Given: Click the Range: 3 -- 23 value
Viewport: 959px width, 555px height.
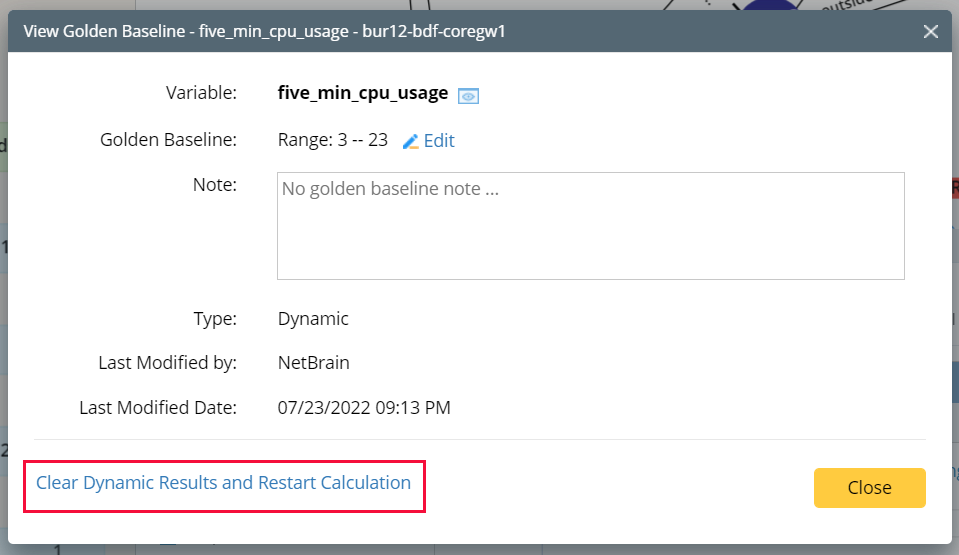Looking at the screenshot, I should 333,140.
